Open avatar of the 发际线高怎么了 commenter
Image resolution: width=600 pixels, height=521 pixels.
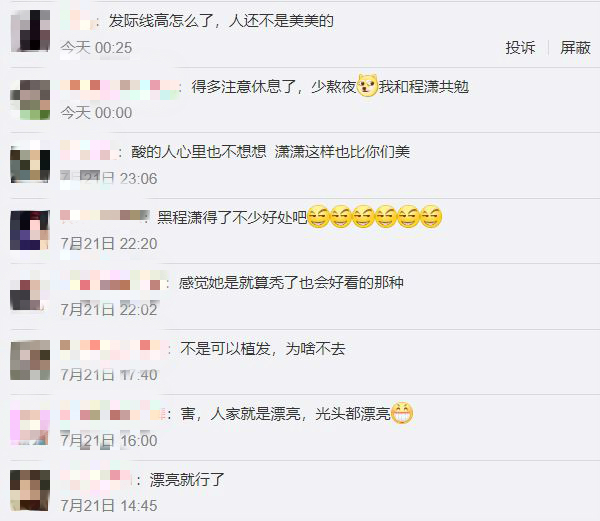[30, 31]
